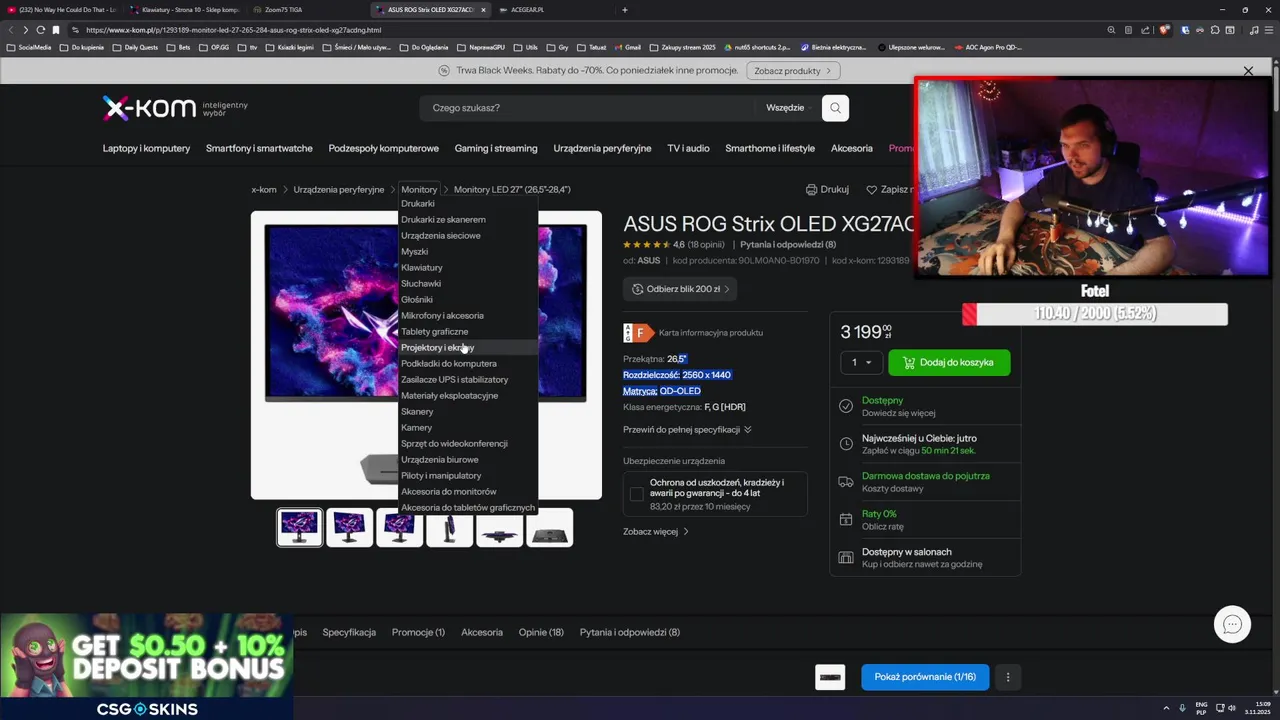The height and width of the screenshot is (720, 1280).
Task: Open the quantity dropdown
Action: click(x=861, y=362)
